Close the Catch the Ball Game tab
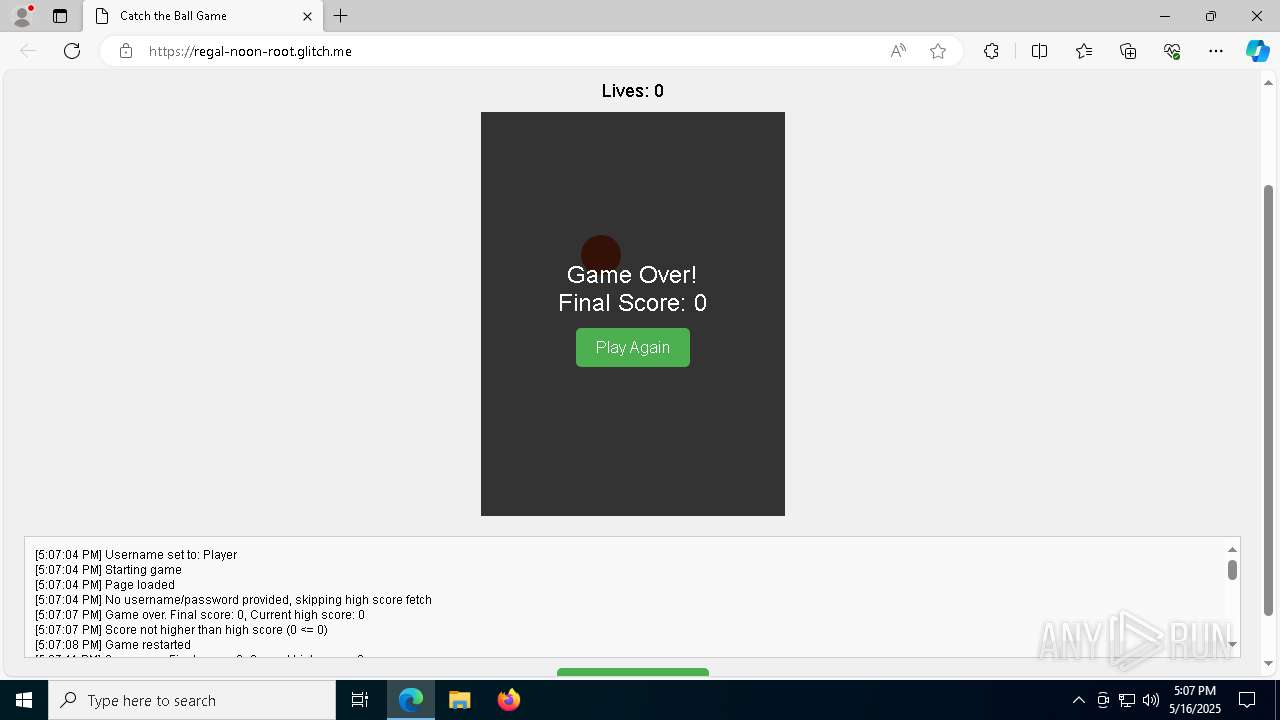The height and width of the screenshot is (720, 1280). tap(308, 16)
